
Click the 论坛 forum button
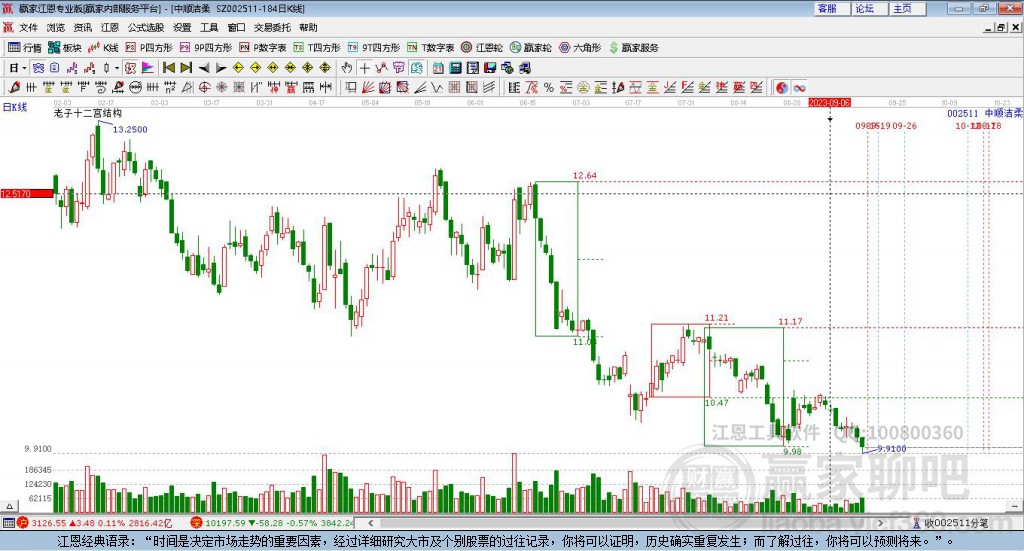pos(870,8)
